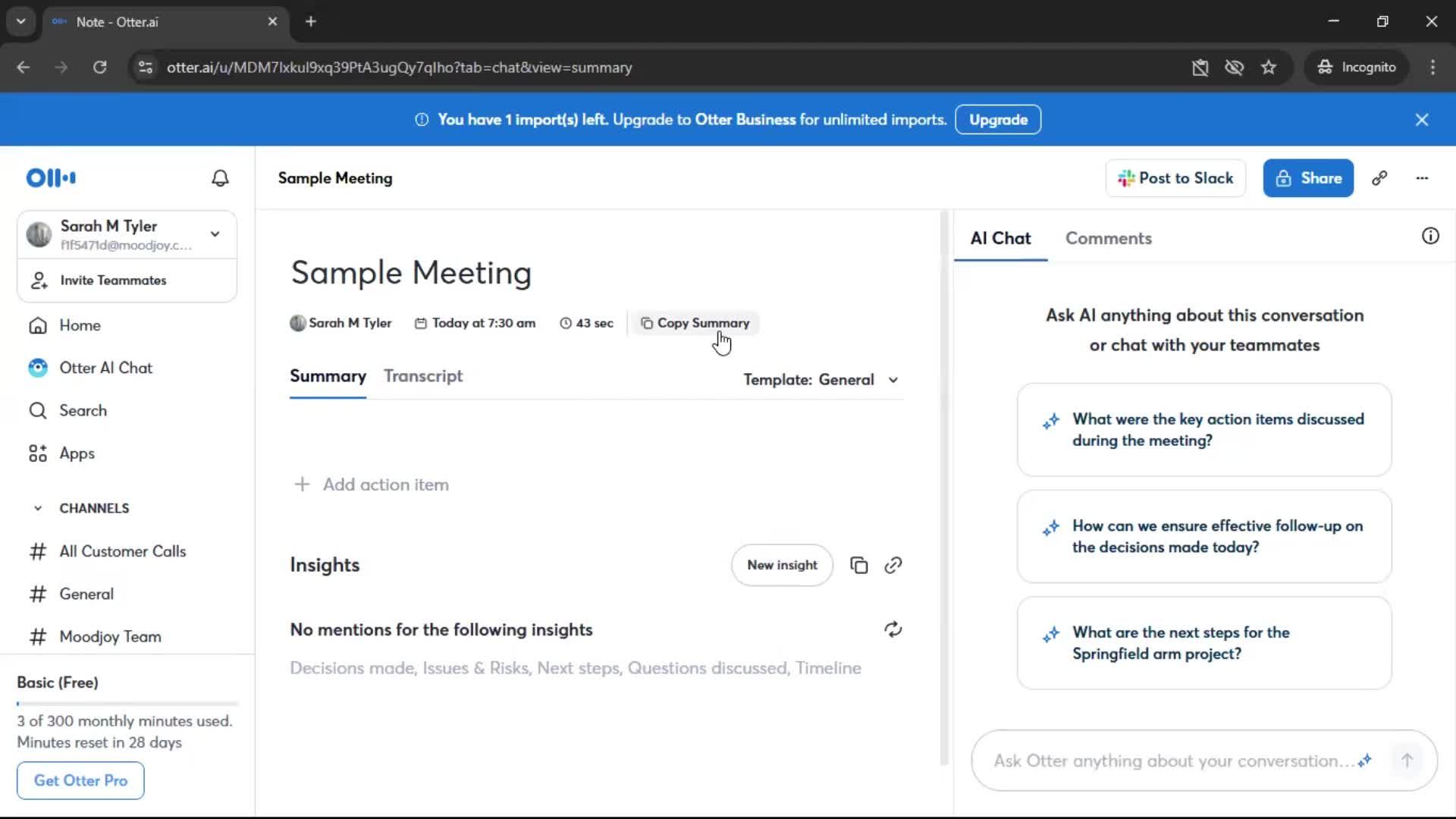Click the Invite Teammates icon
The height and width of the screenshot is (819, 1456).
tap(39, 281)
